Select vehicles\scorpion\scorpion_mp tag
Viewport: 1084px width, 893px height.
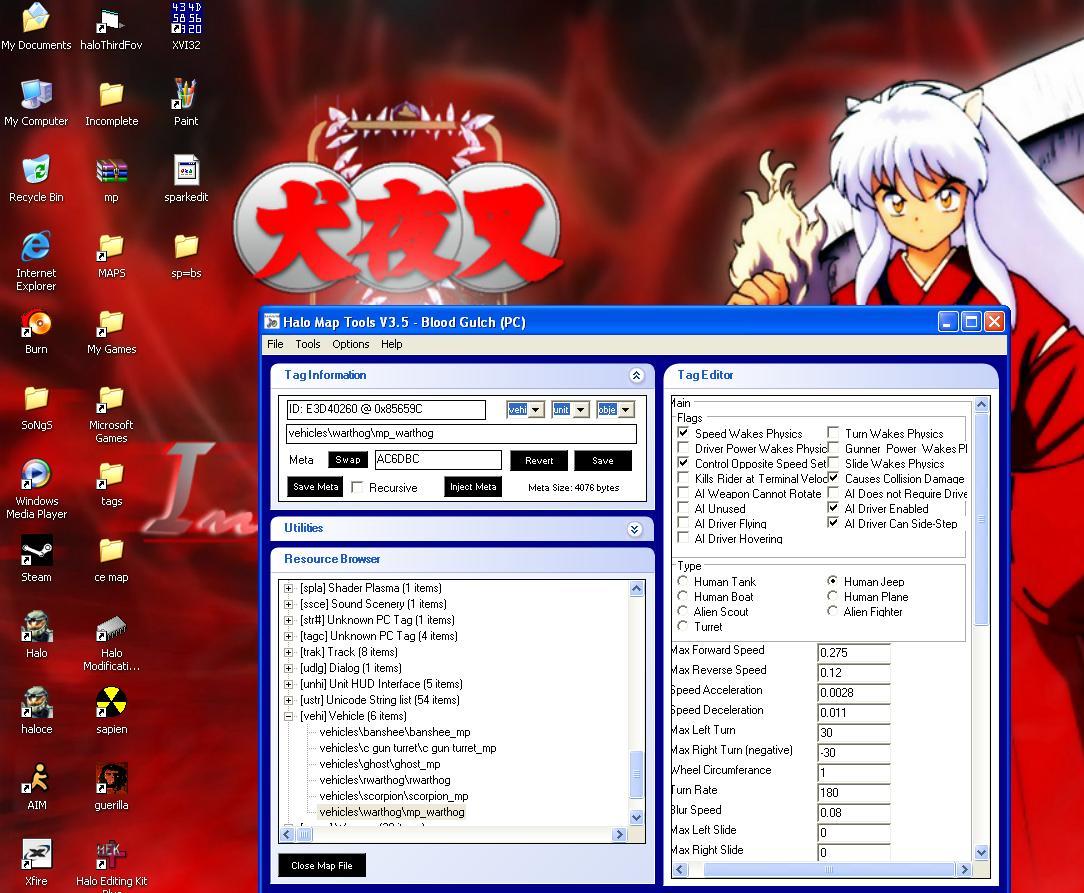393,796
